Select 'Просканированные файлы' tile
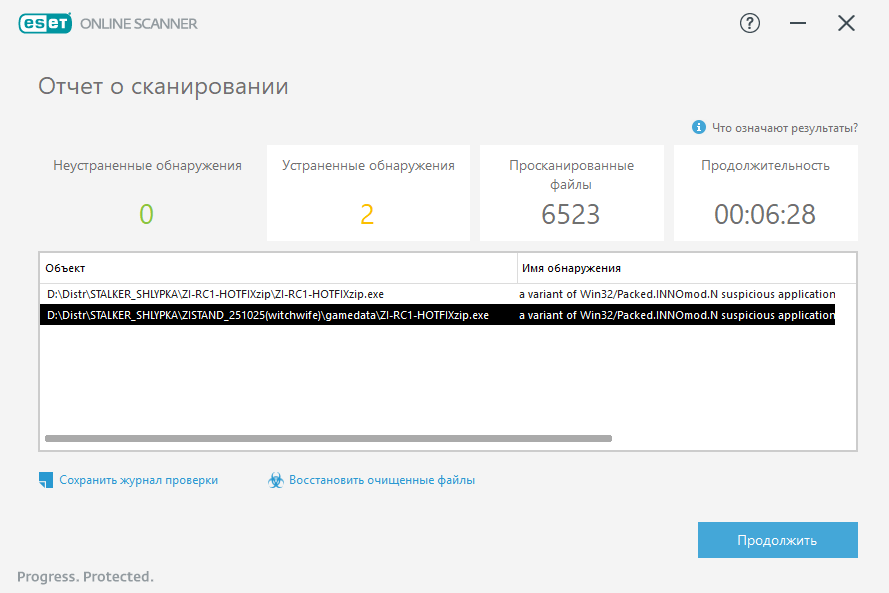889x593 pixels. [572, 193]
